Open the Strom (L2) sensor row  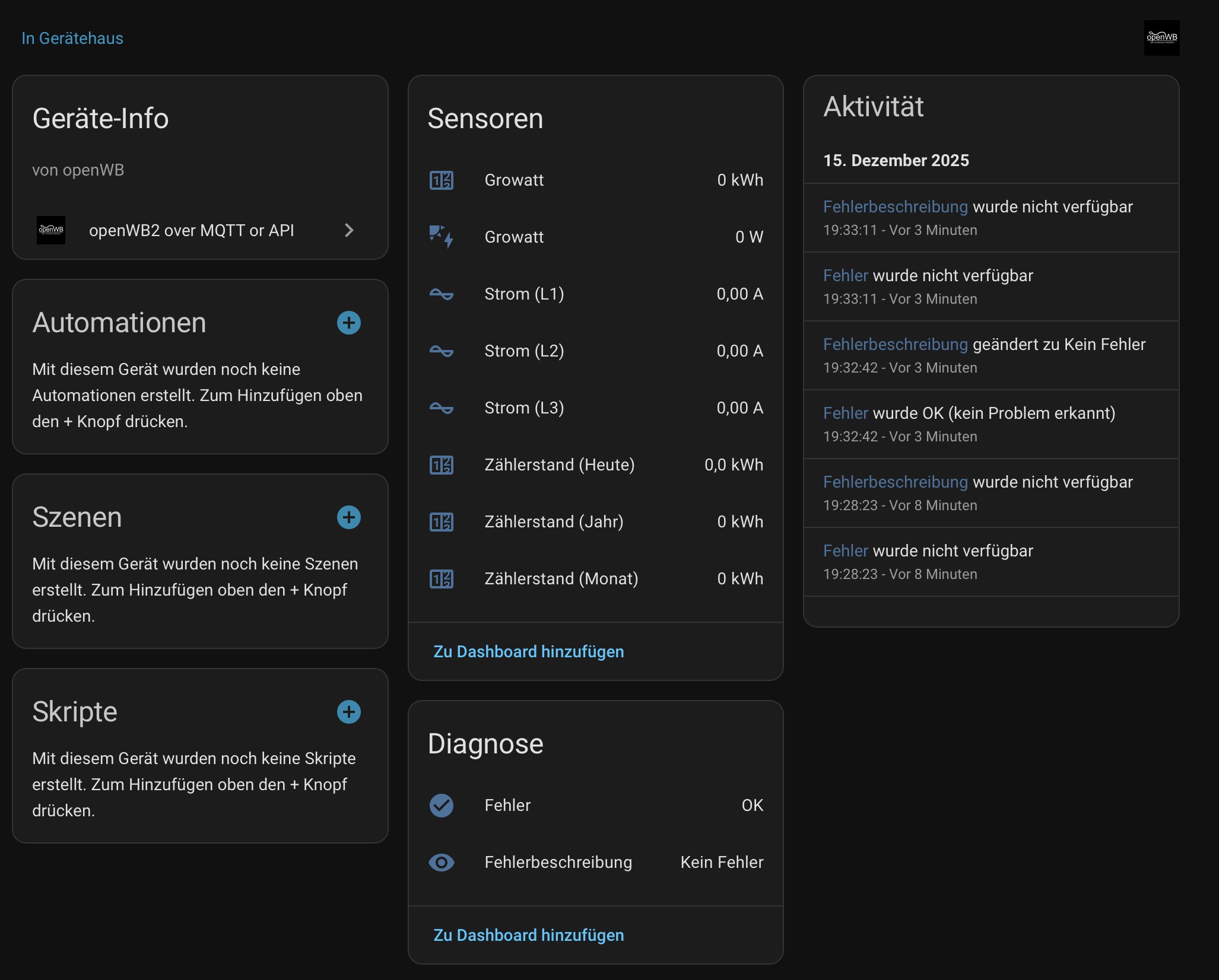coord(595,351)
